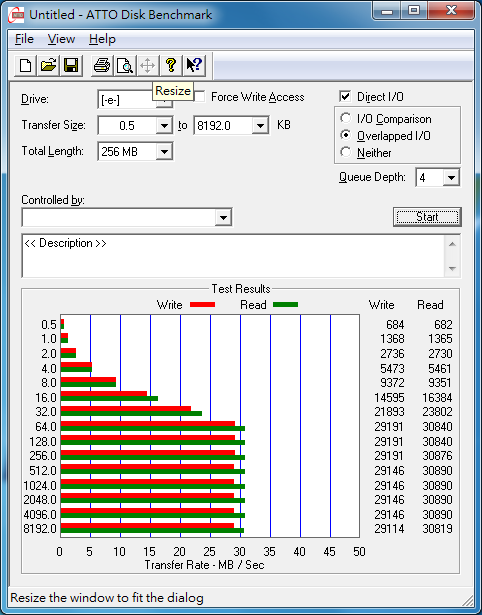Save results with the floppy disk icon
482x615 pixels.
click(x=71, y=65)
